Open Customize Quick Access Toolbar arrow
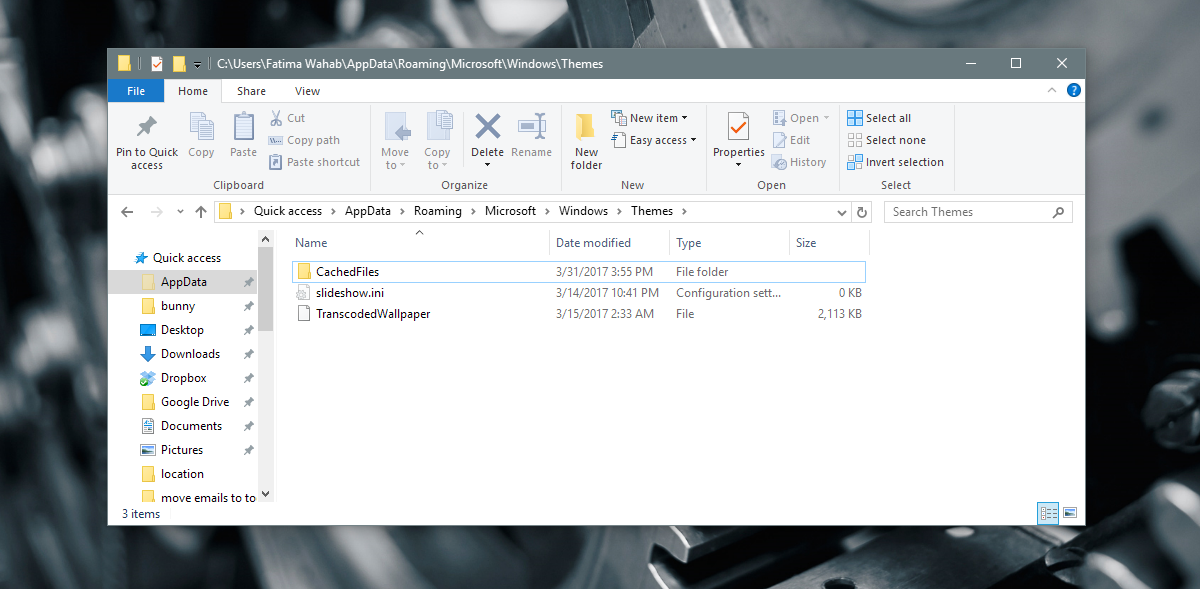Screen dimensions: 1200x589 point(198,65)
